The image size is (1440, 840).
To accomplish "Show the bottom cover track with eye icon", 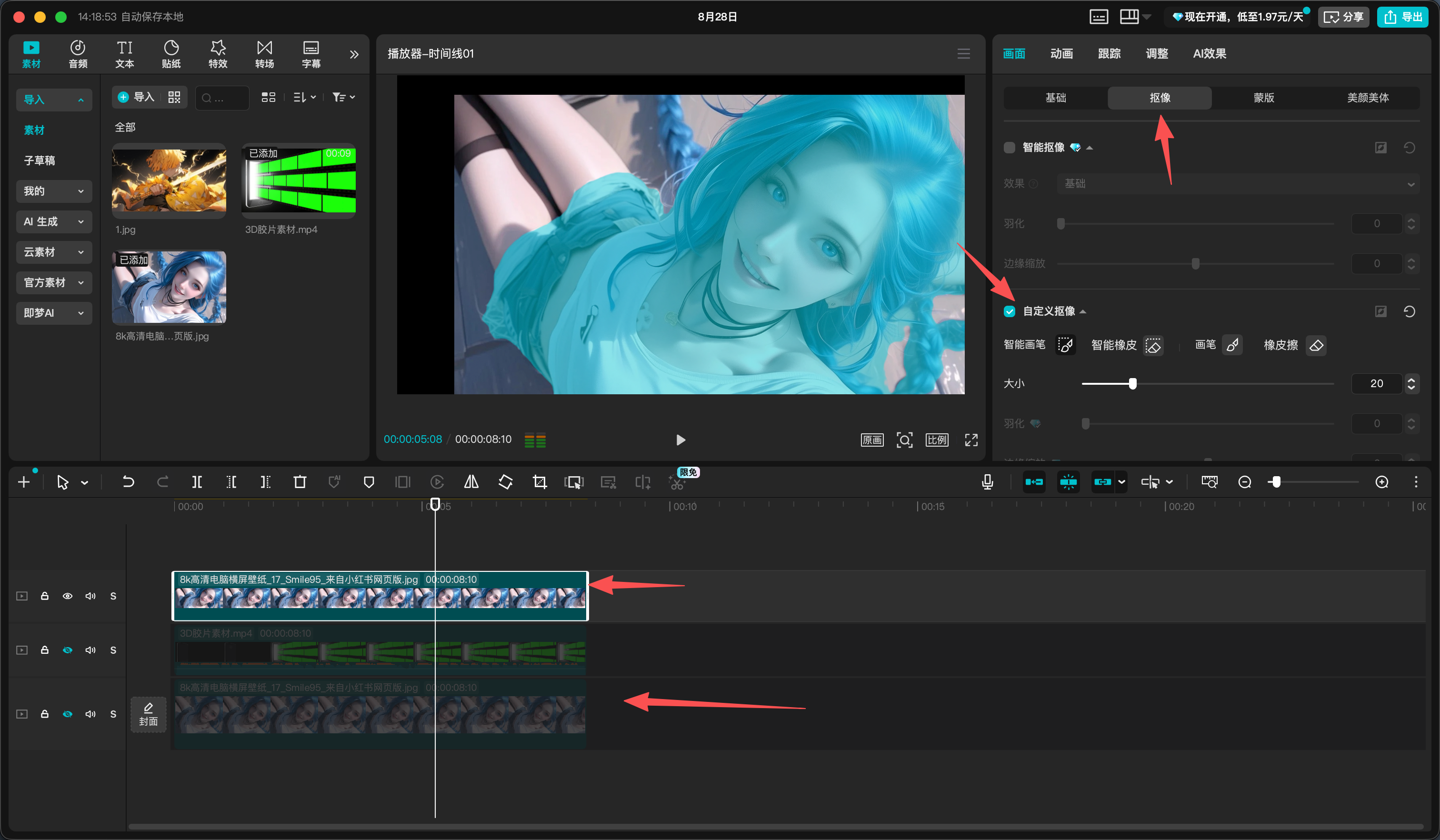I will [x=68, y=714].
